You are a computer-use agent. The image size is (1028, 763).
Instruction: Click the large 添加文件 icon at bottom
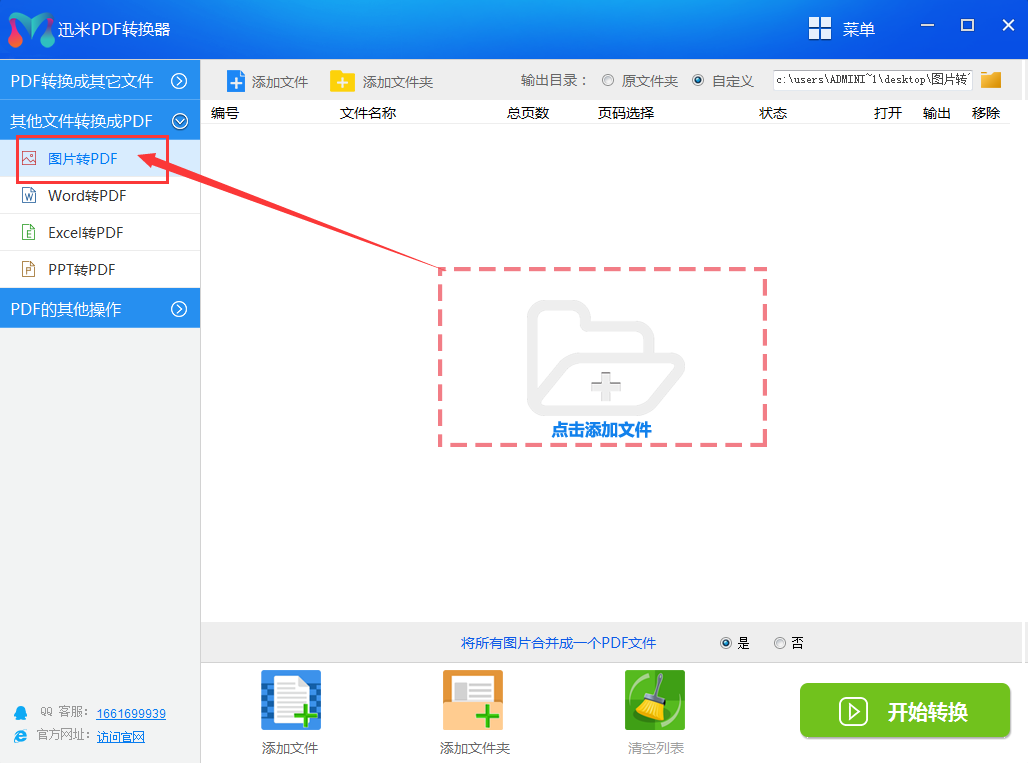pyautogui.click(x=290, y=700)
